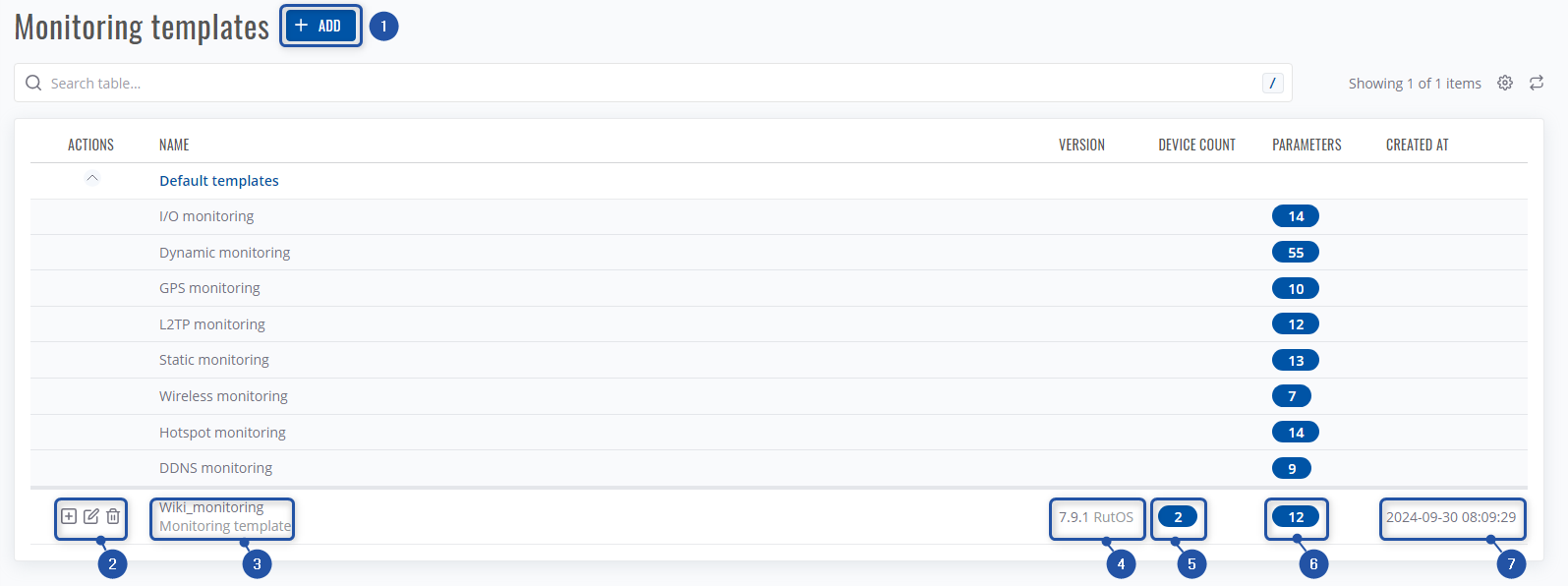The height and width of the screenshot is (586, 1568).
Task: Edit the Wiki_monitoring template
Action: coord(91,516)
